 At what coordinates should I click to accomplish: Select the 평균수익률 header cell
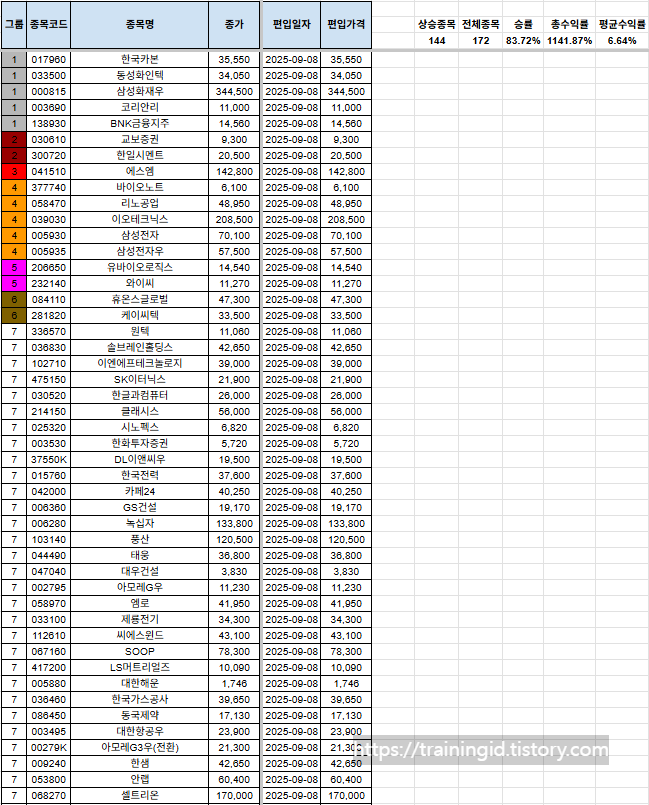[x=622, y=24]
